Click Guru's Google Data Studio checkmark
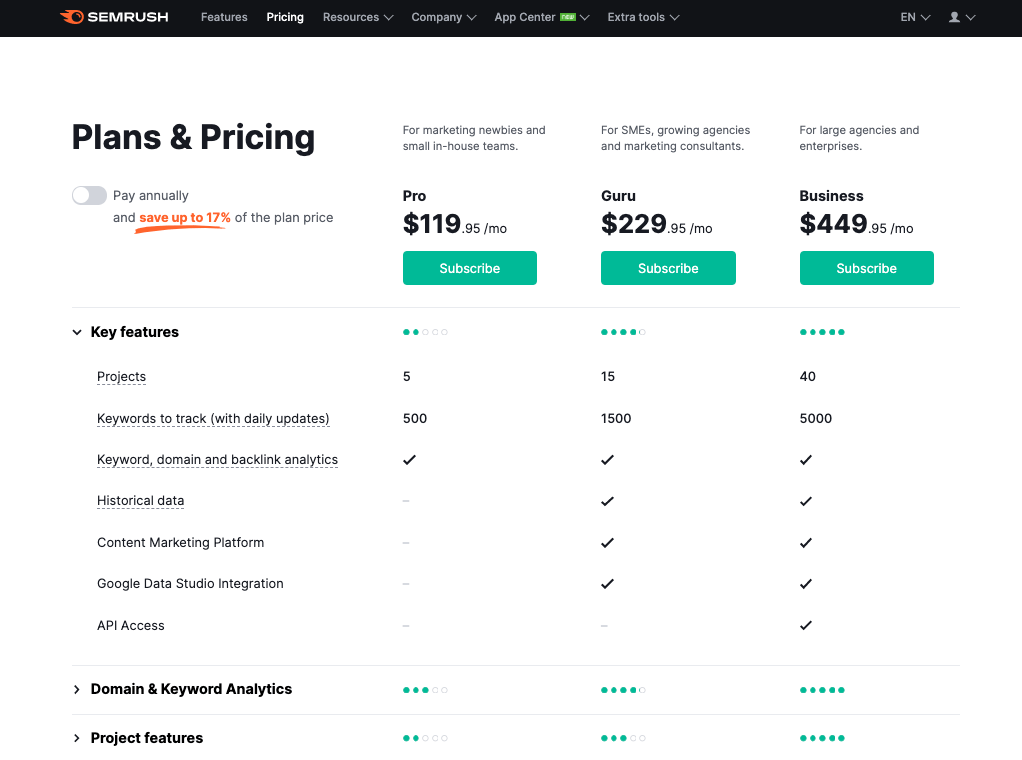The height and width of the screenshot is (760, 1022). coord(607,583)
